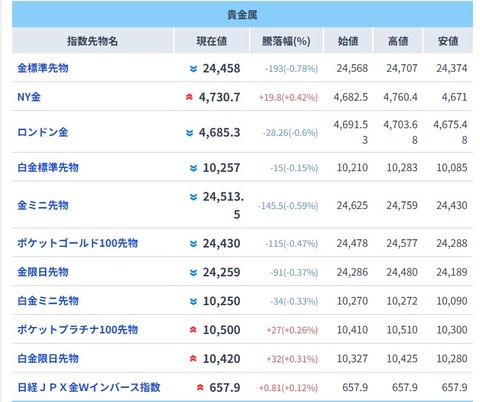Click blue down arrow beside 24,458
The height and width of the screenshot is (402, 480).
coord(193,69)
